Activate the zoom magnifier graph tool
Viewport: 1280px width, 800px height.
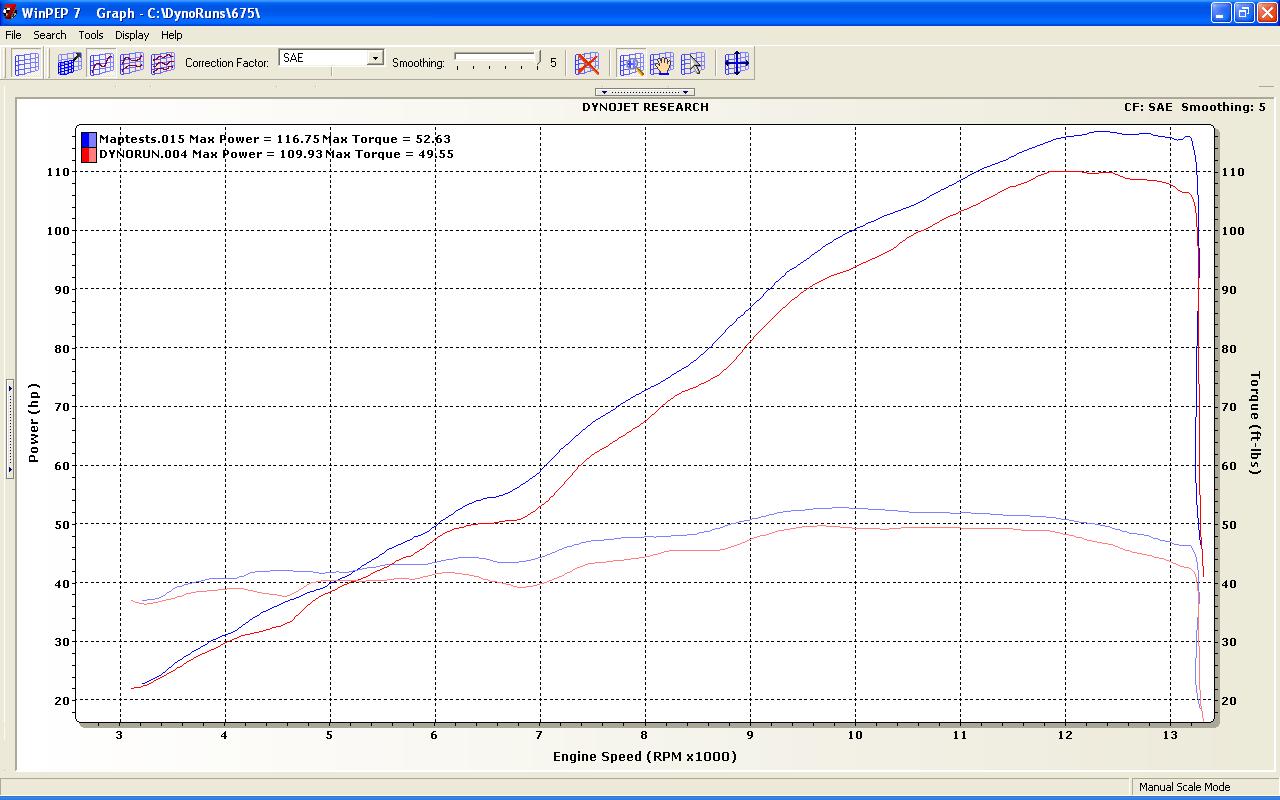[631, 63]
